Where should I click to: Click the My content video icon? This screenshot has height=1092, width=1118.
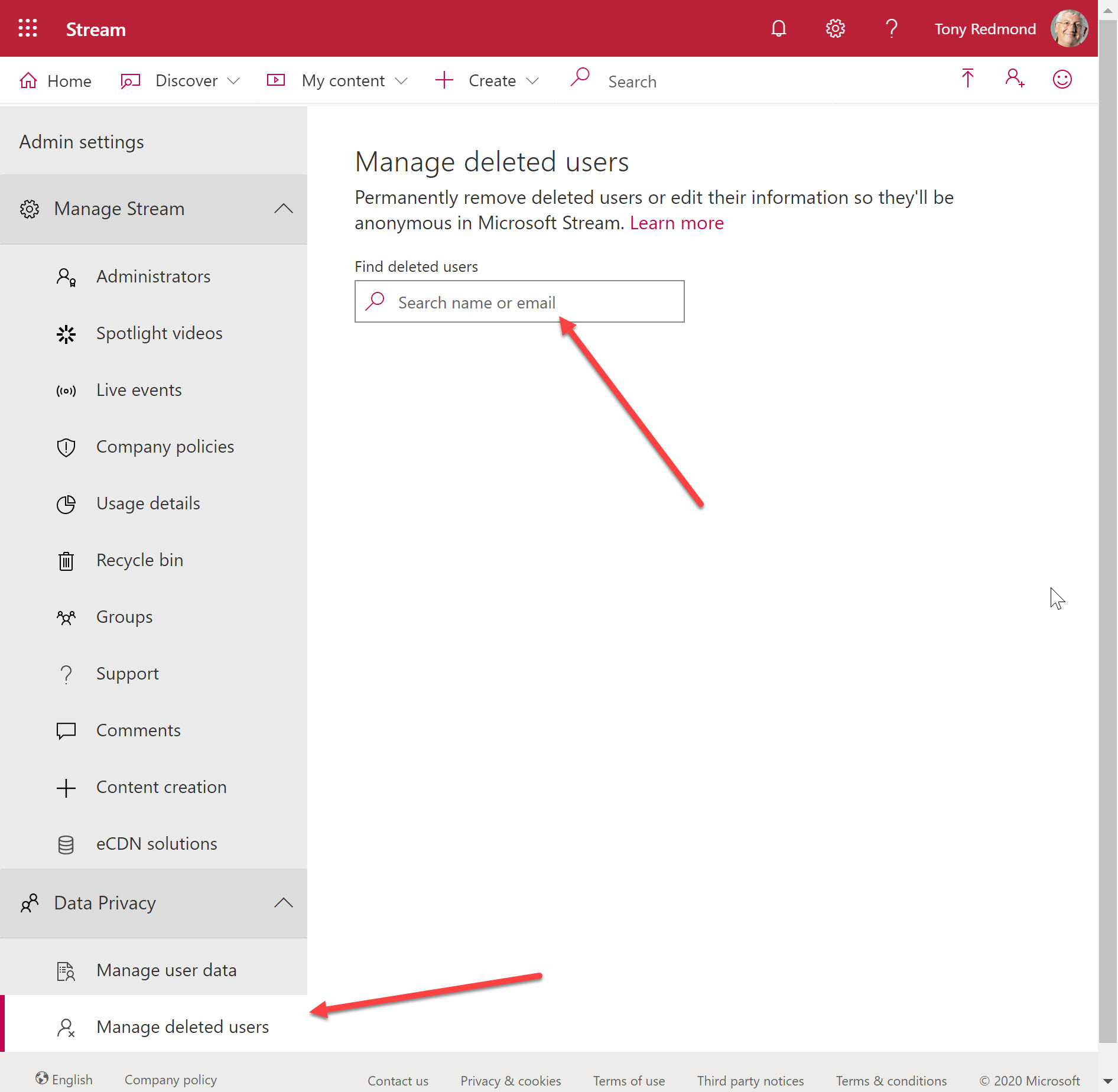tap(276, 80)
